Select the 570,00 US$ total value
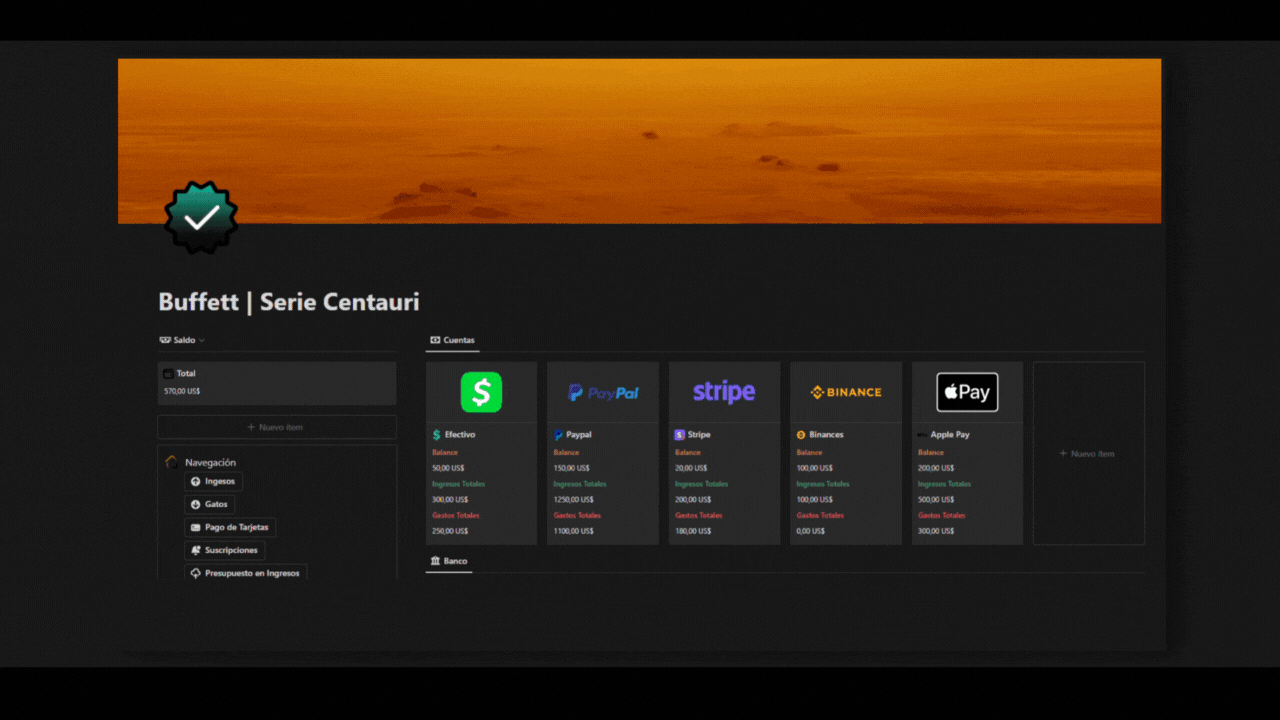Image resolution: width=1280 pixels, height=720 pixels. coord(182,391)
